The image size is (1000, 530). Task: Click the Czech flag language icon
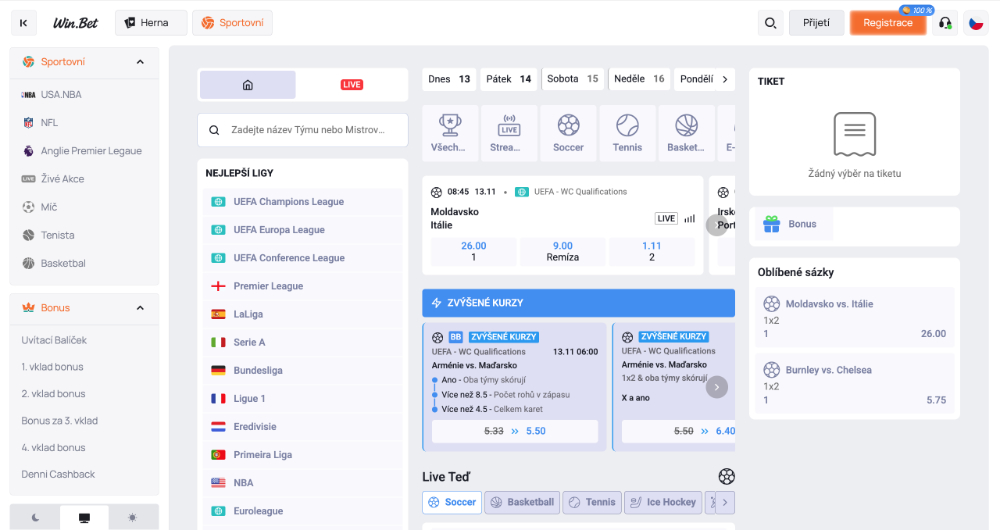pyautogui.click(x=976, y=23)
